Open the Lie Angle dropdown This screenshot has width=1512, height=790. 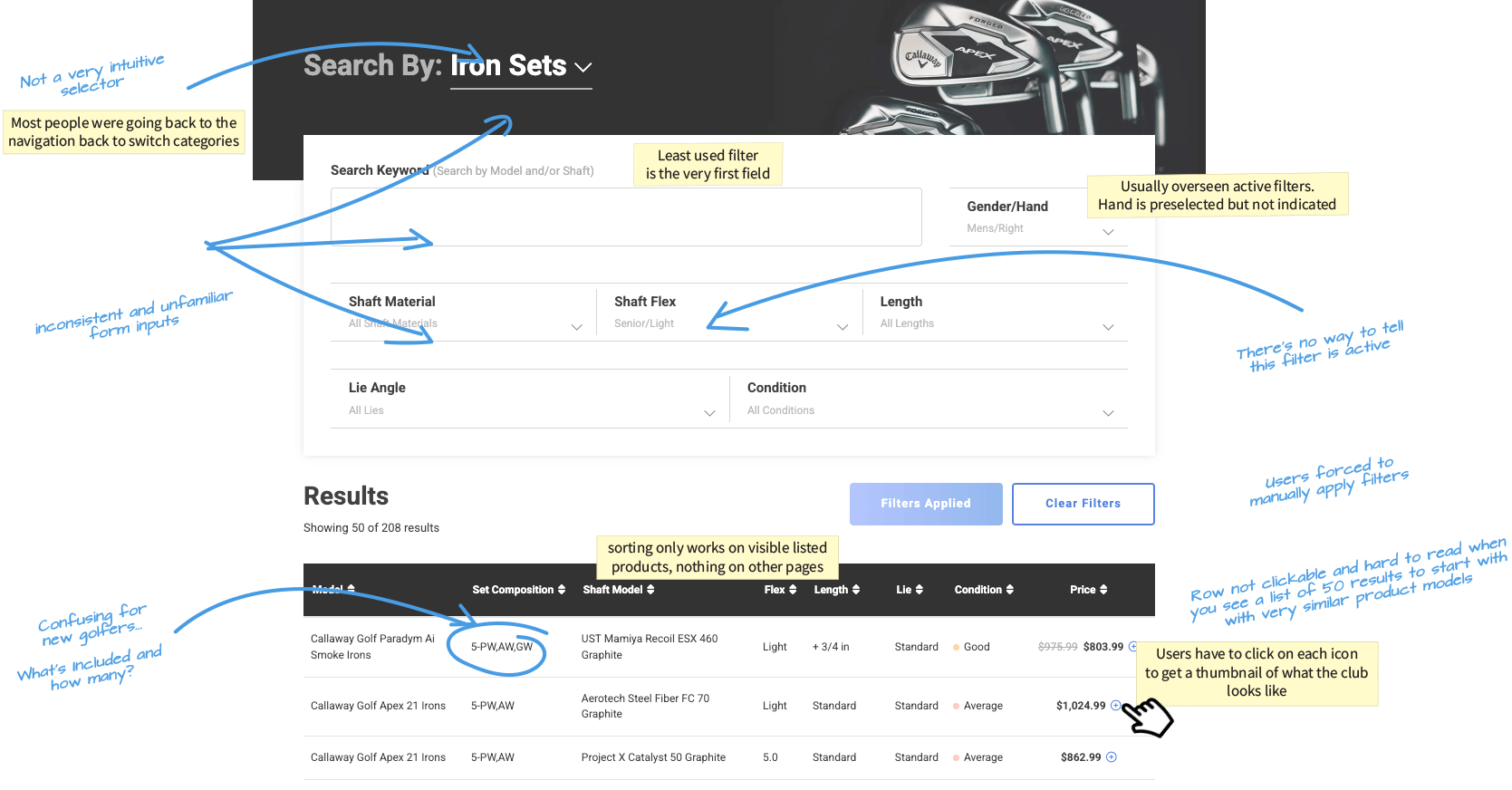click(x=532, y=399)
